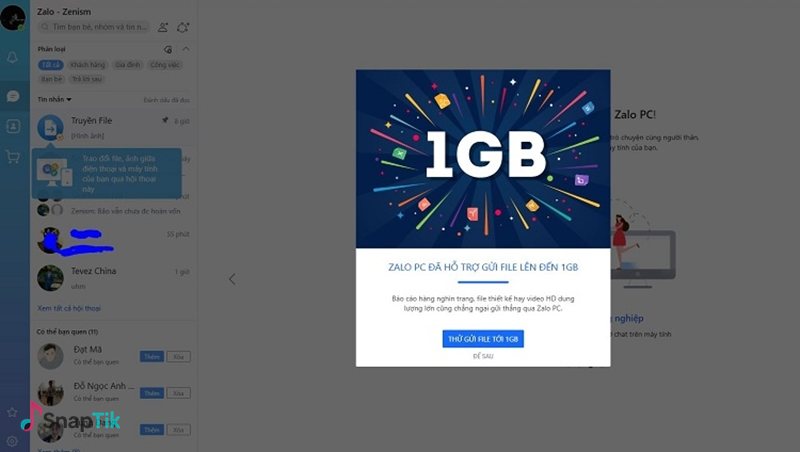Click the ĐỂ SAU link in dialog
Screen dimensions: 800x452
point(483,356)
